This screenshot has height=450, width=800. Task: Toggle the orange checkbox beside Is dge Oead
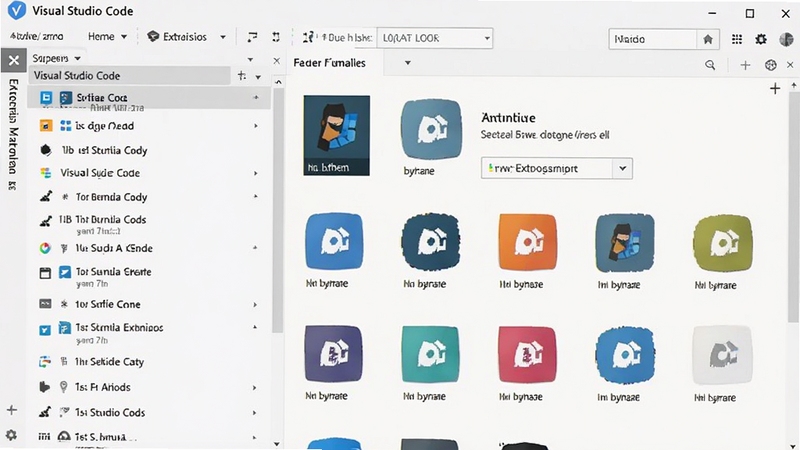[46, 126]
